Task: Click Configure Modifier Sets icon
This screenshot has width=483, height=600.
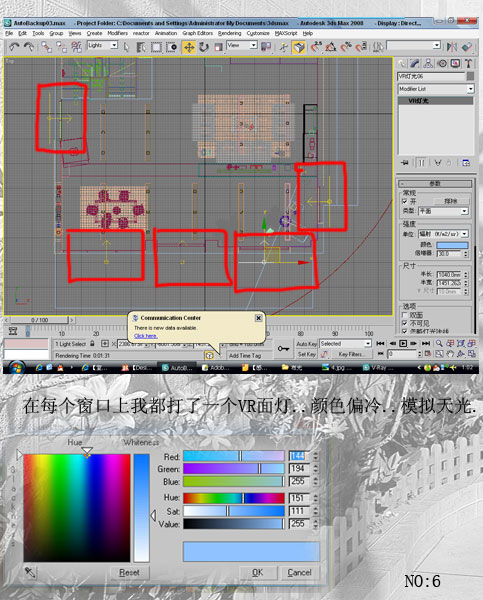Action: [x=466, y=163]
